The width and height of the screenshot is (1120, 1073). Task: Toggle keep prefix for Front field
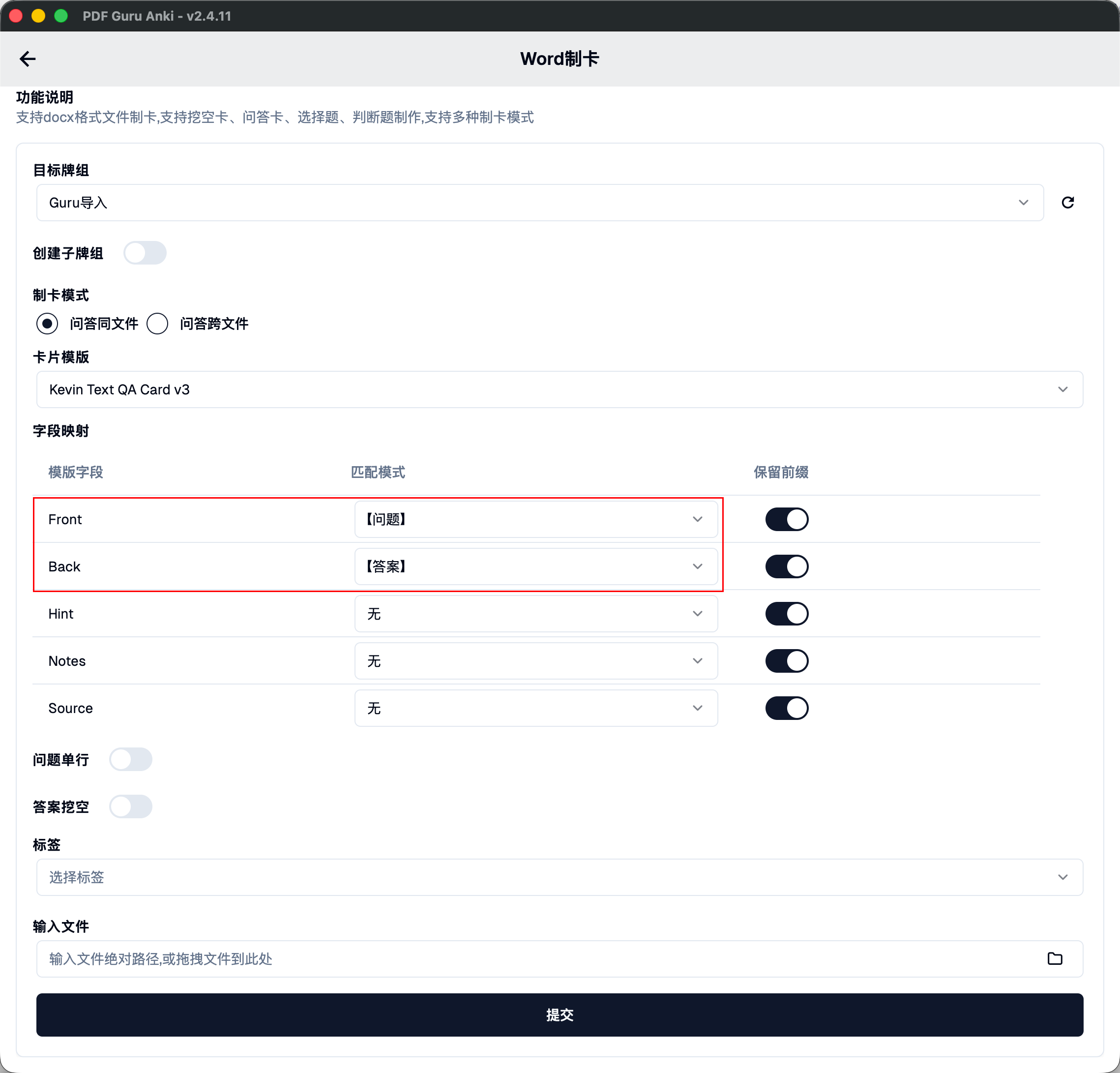click(786, 519)
